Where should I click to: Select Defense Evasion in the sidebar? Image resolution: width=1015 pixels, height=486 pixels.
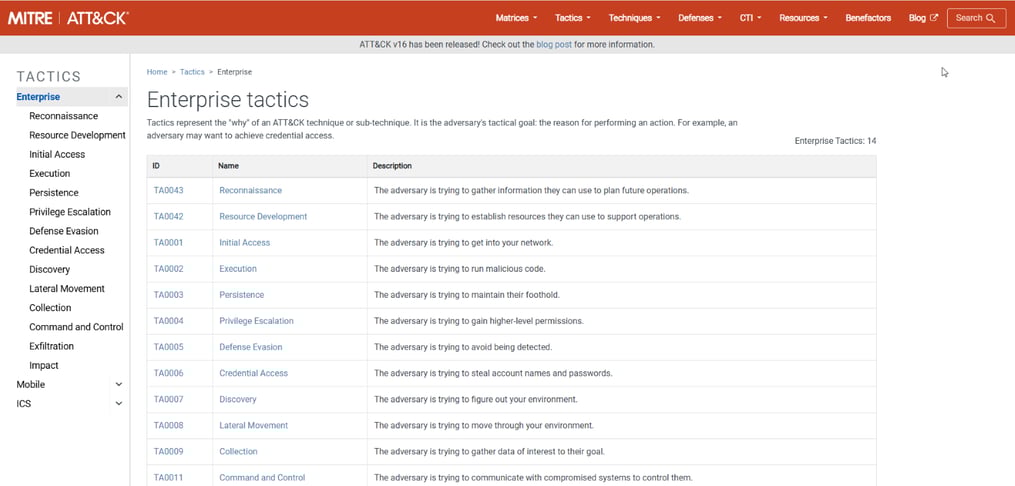point(64,231)
